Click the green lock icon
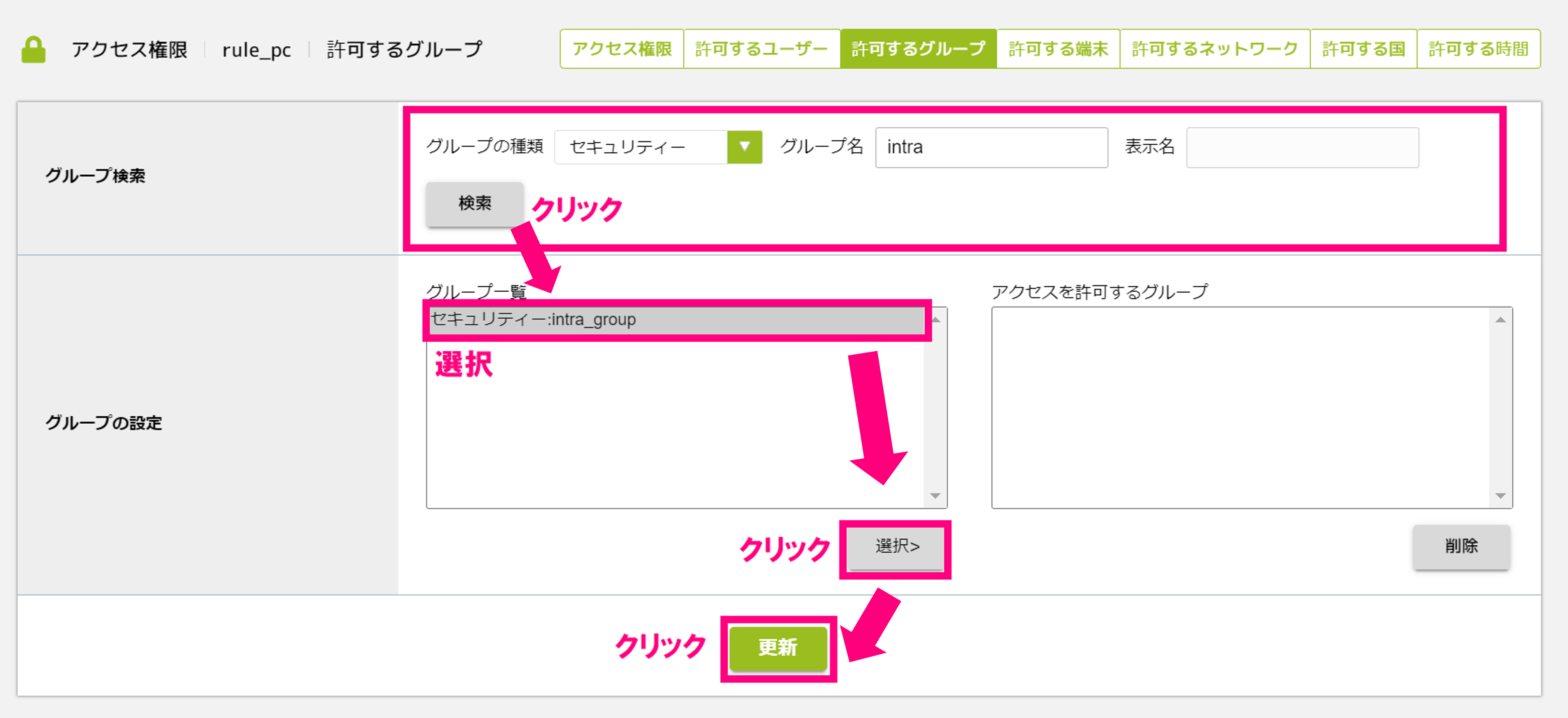Viewport: 1568px width, 718px height. click(34, 49)
